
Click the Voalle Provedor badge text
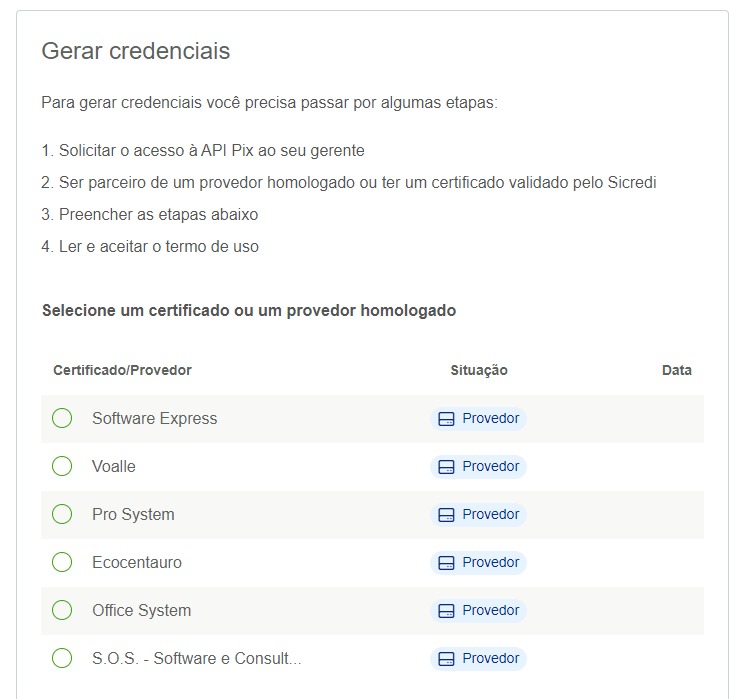pos(491,466)
